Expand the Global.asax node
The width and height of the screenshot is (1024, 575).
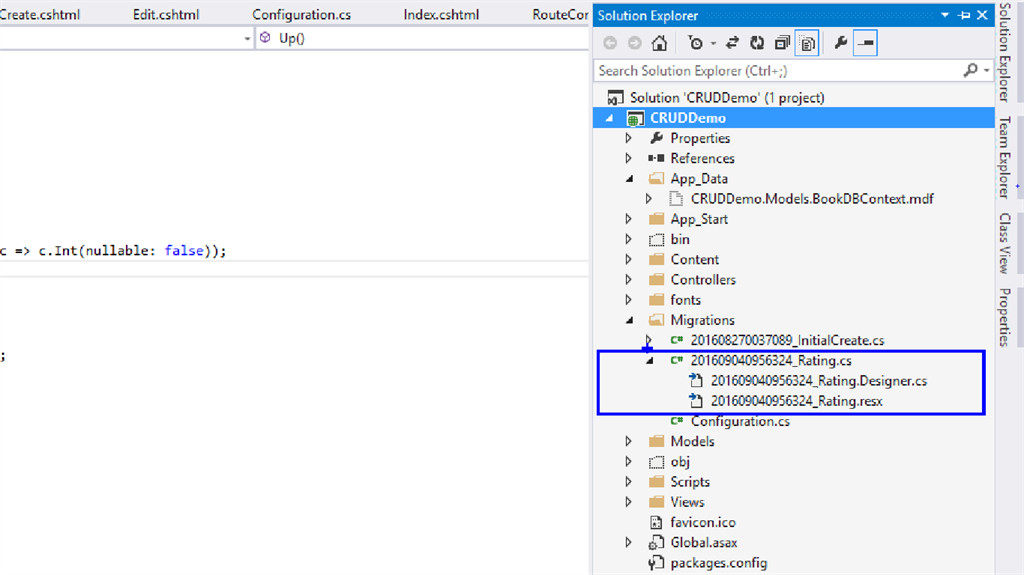(628, 543)
